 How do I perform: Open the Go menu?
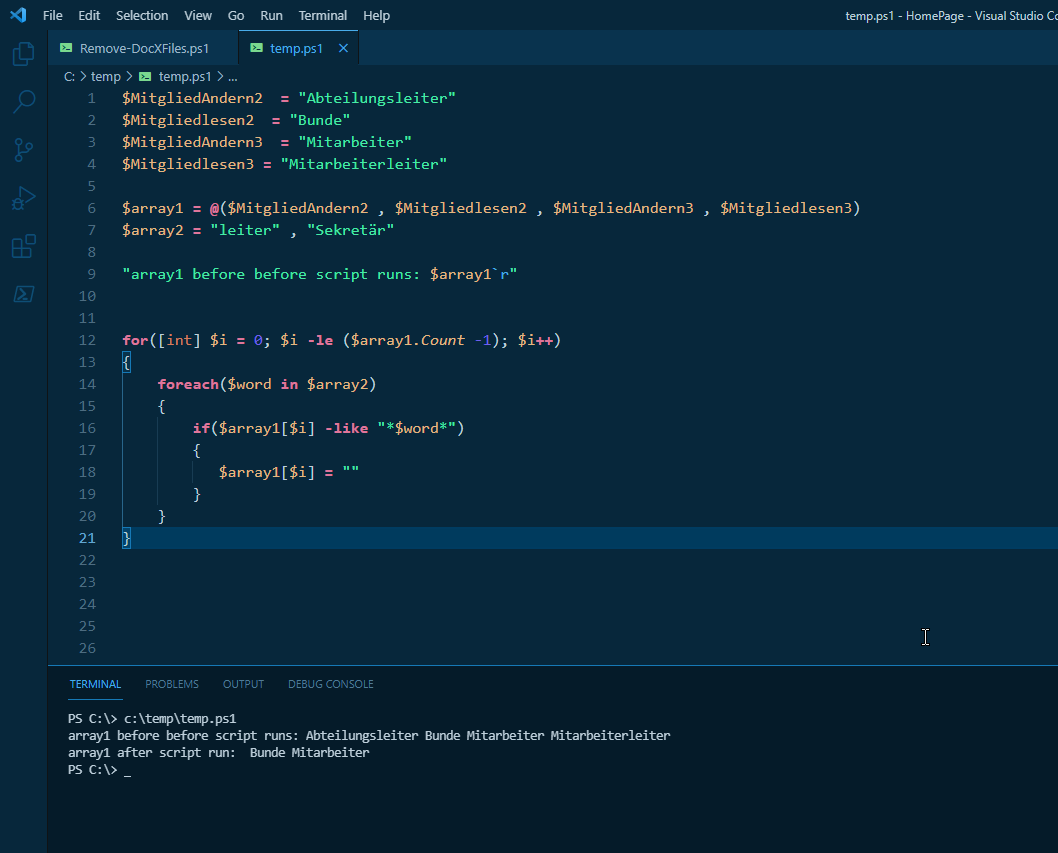click(x=235, y=15)
